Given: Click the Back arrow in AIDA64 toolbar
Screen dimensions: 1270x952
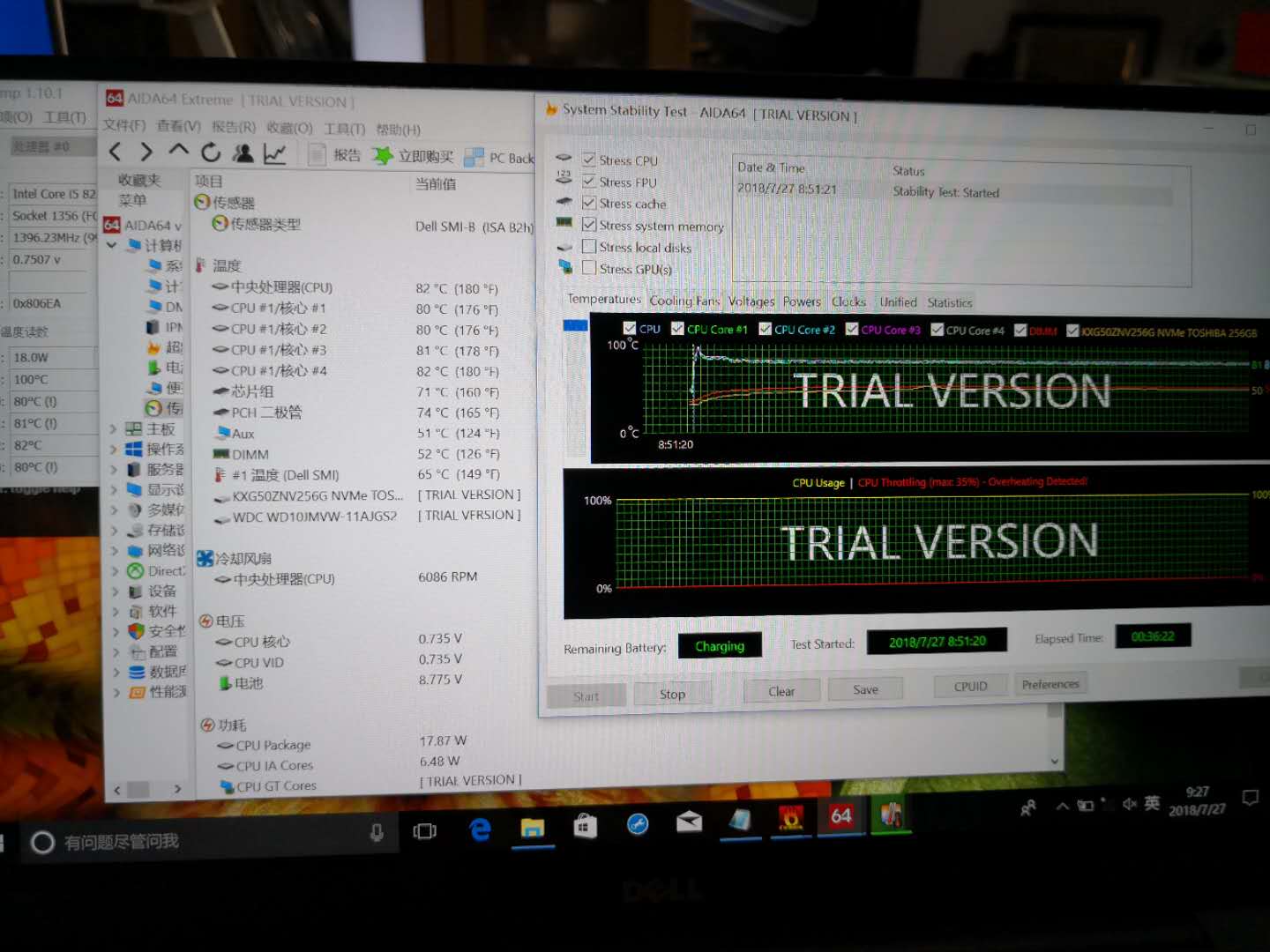Looking at the screenshot, I should [115, 152].
